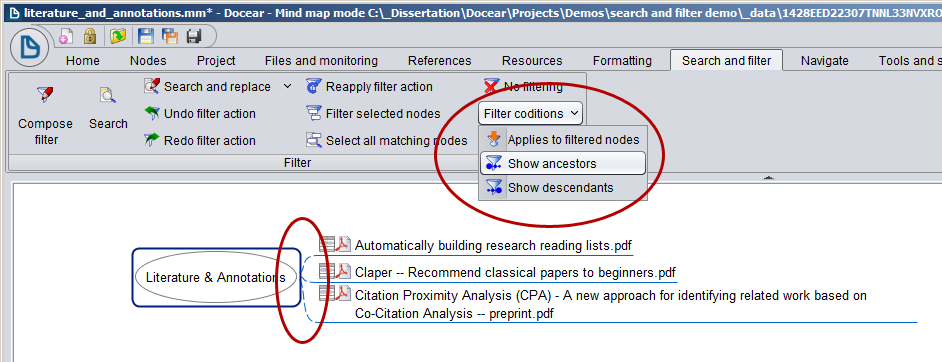Image resolution: width=942 pixels, height=362 pixels.
Task: Switch to the References tab
Action: pos(439,61)
